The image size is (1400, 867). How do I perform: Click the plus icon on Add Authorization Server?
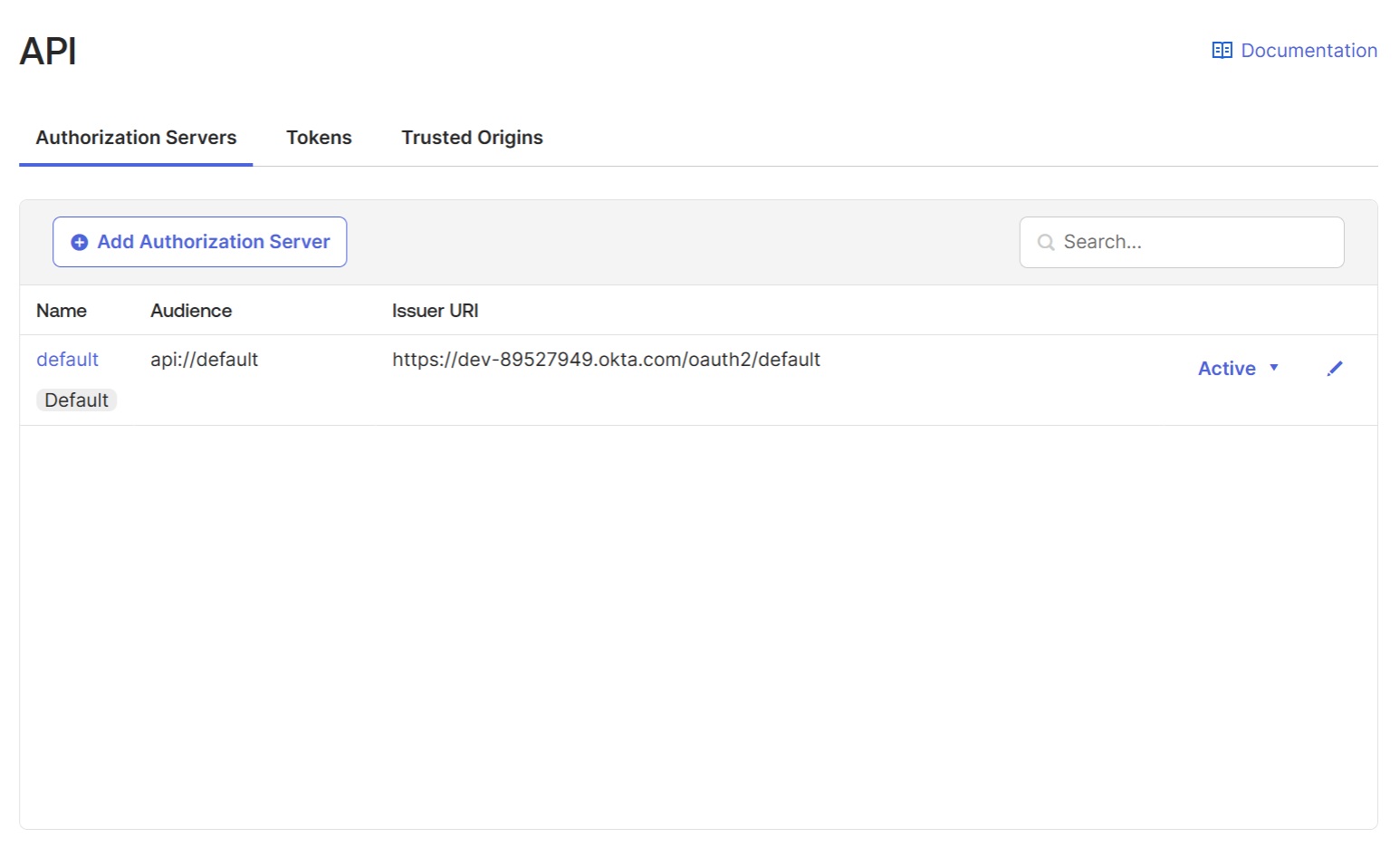click(x=79, y=242)
